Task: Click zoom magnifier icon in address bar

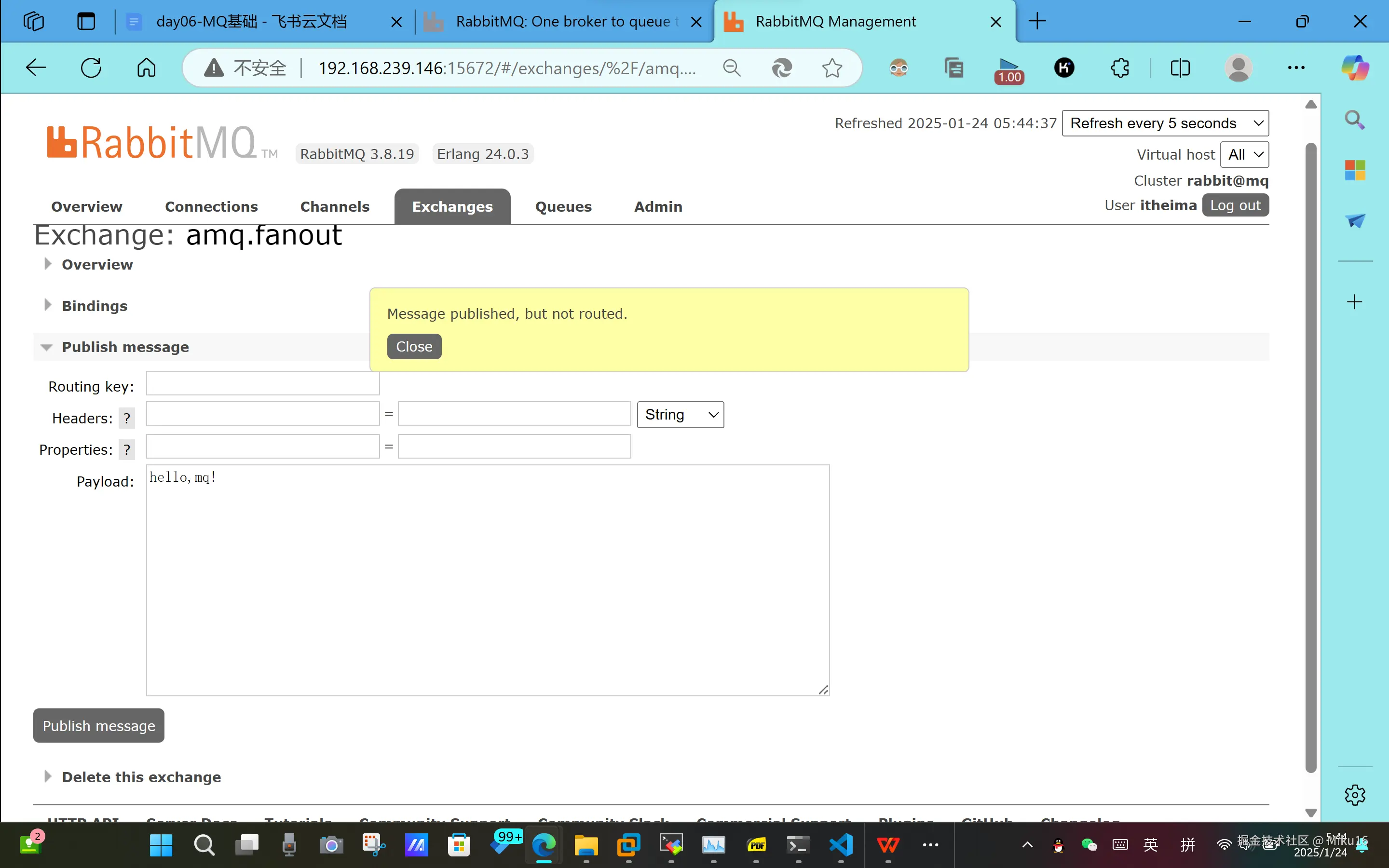Action: (x=731, y=68)
